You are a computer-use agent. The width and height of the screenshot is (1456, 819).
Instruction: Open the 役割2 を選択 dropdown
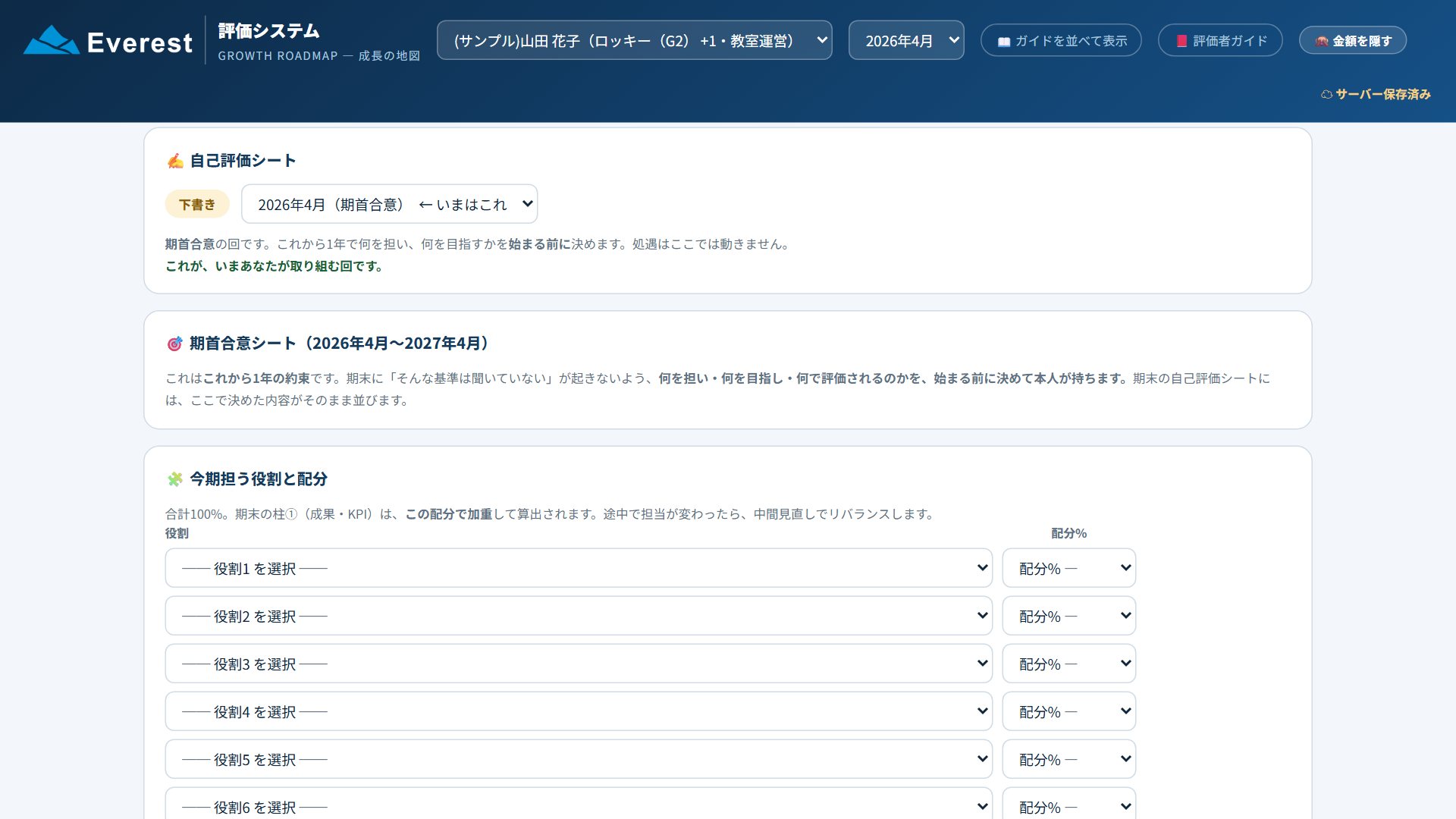tap(579, 616)
